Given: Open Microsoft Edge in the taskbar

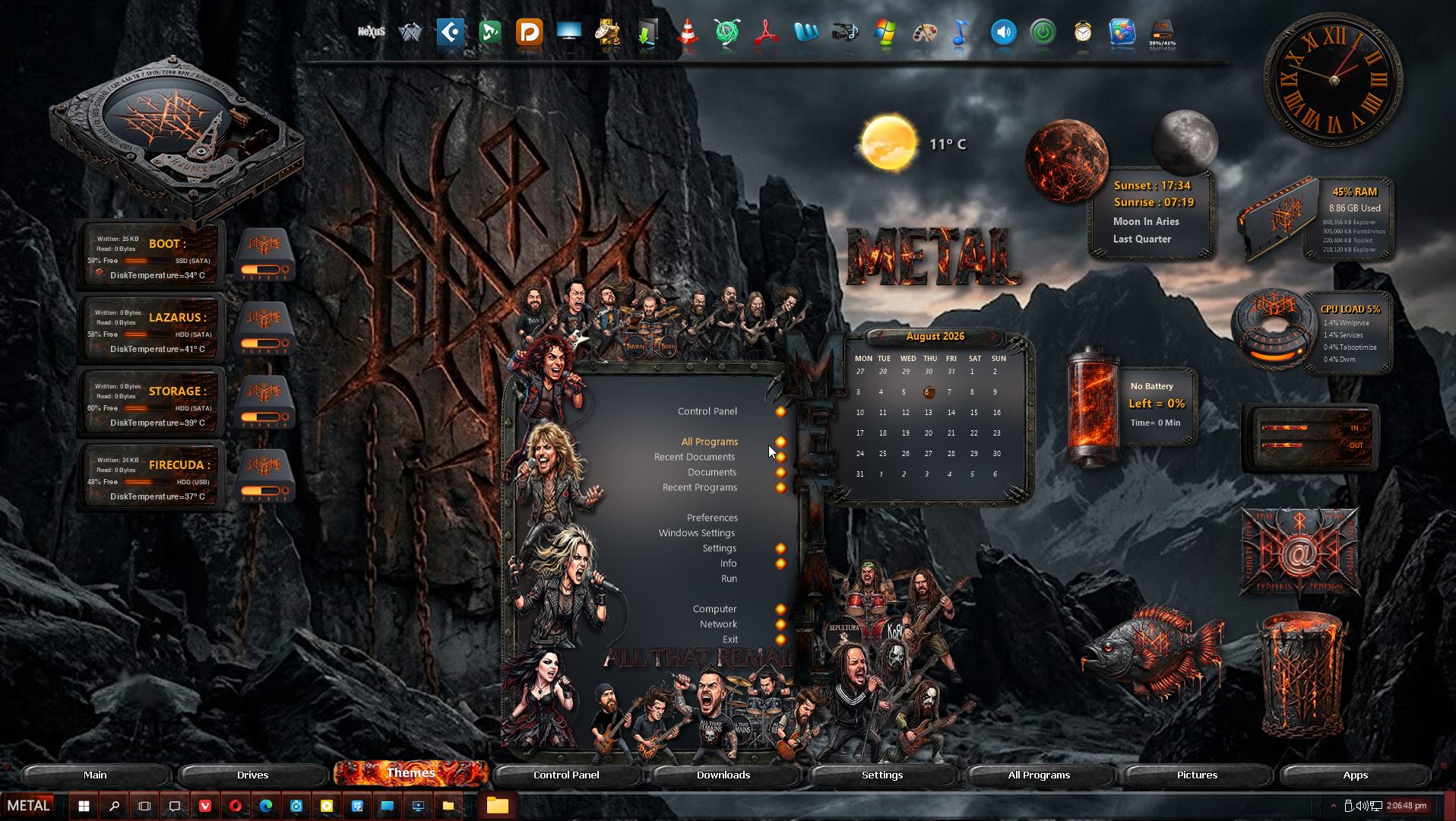Looking at the screenshot, I should (x=266, y=806).
